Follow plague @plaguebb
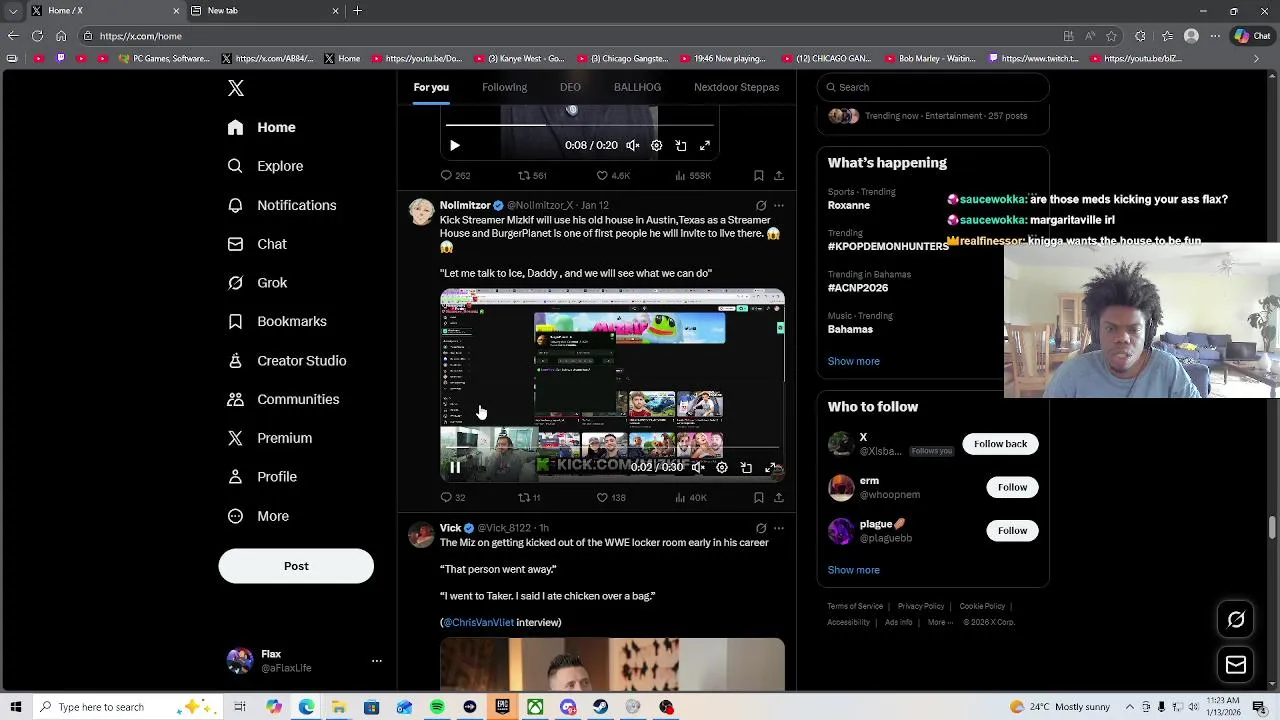This screenshot has height=720, width=1280. pos(1012,530)
